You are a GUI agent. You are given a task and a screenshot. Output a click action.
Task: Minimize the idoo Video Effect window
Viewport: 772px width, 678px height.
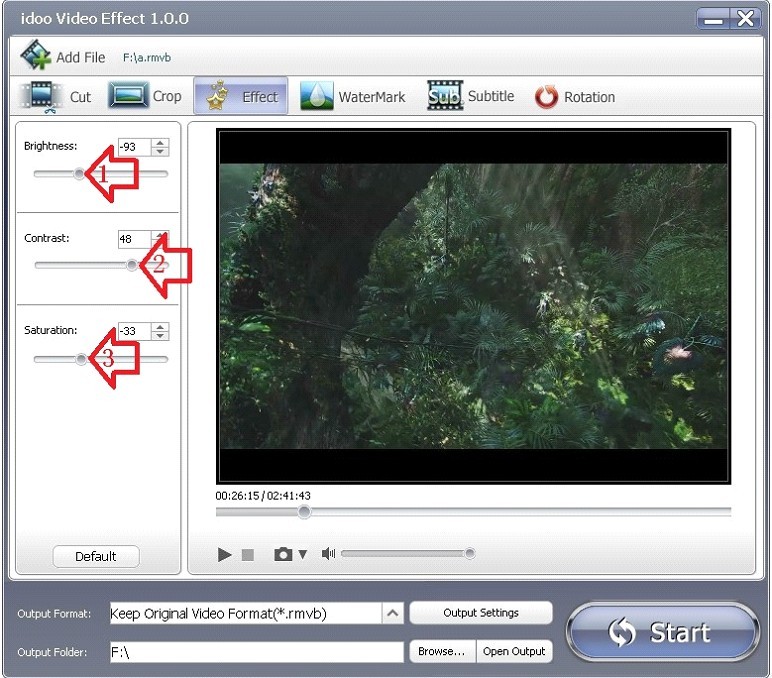pyautogui.click(x=713, y=19)
